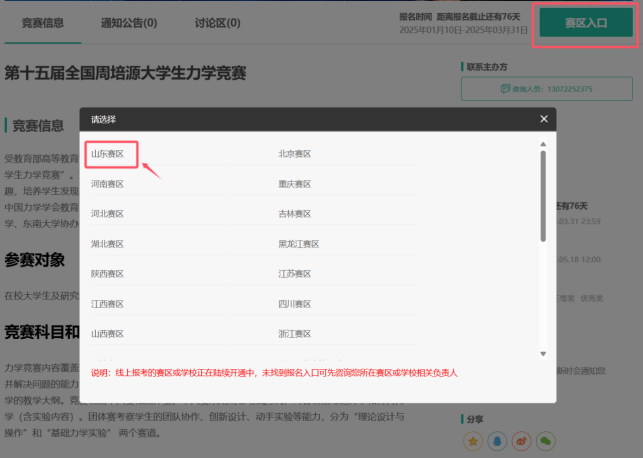Viewport: 643px width, 458px height.
Task: Open the 赛区入口 green button
Action: (x=586, y=23)
